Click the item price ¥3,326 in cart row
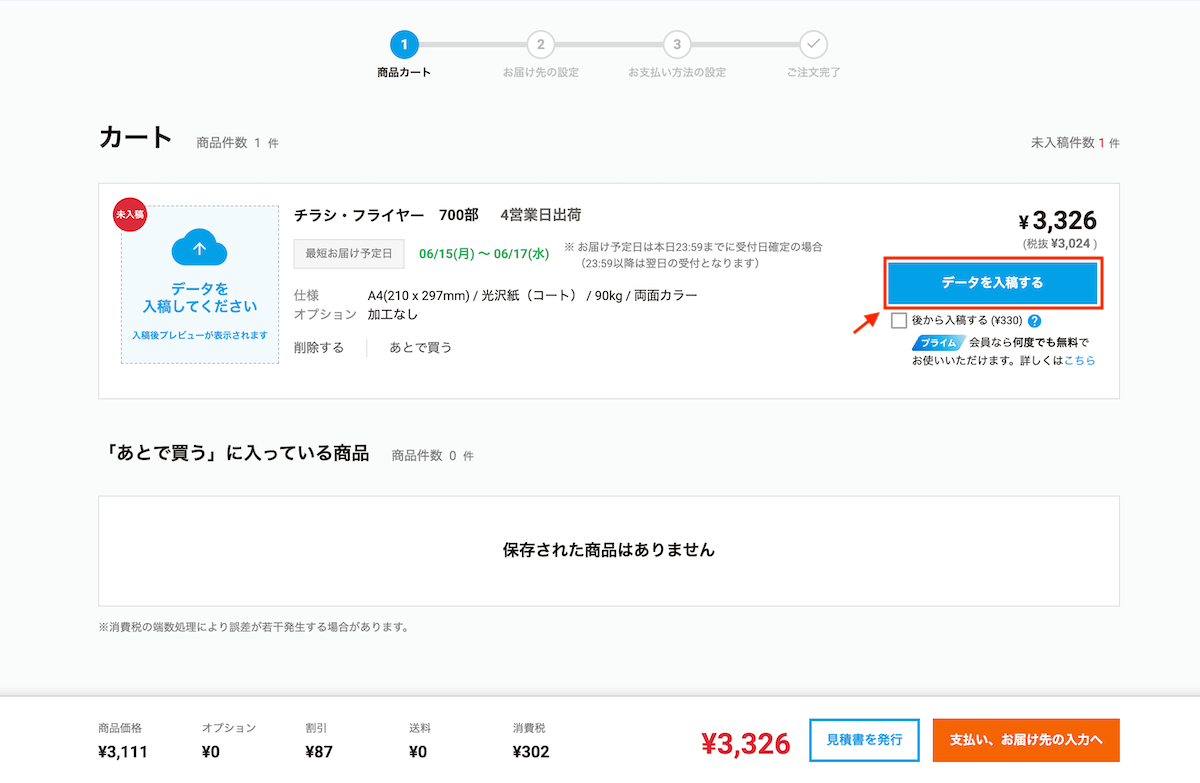Screen dimensions: 1200x783 click(1057, 221)
